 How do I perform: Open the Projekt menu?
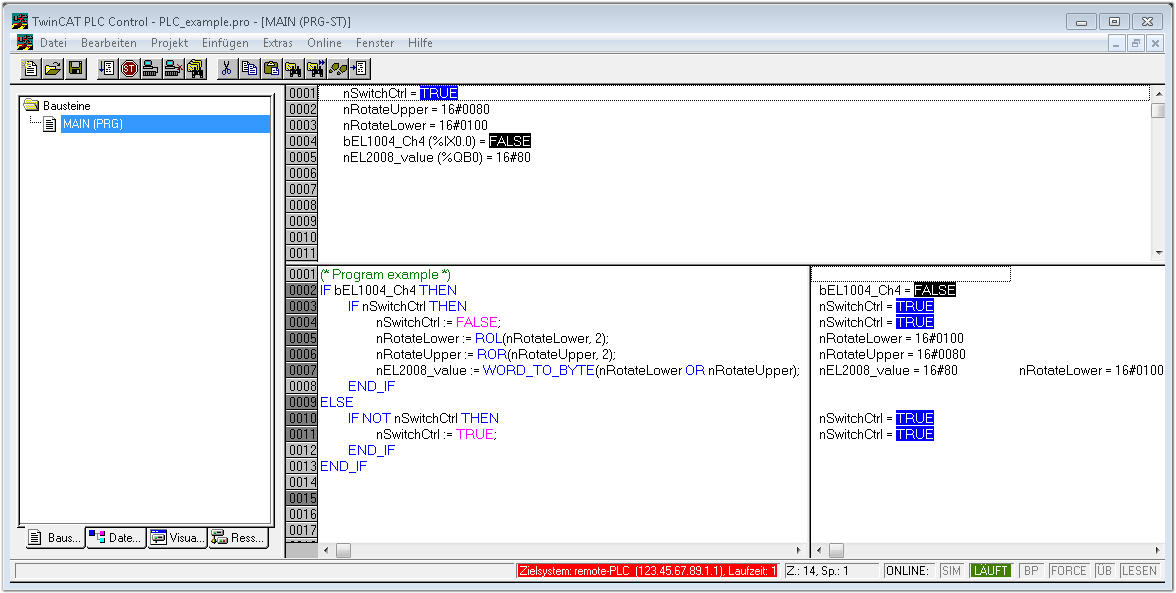(x=169, y=43)
